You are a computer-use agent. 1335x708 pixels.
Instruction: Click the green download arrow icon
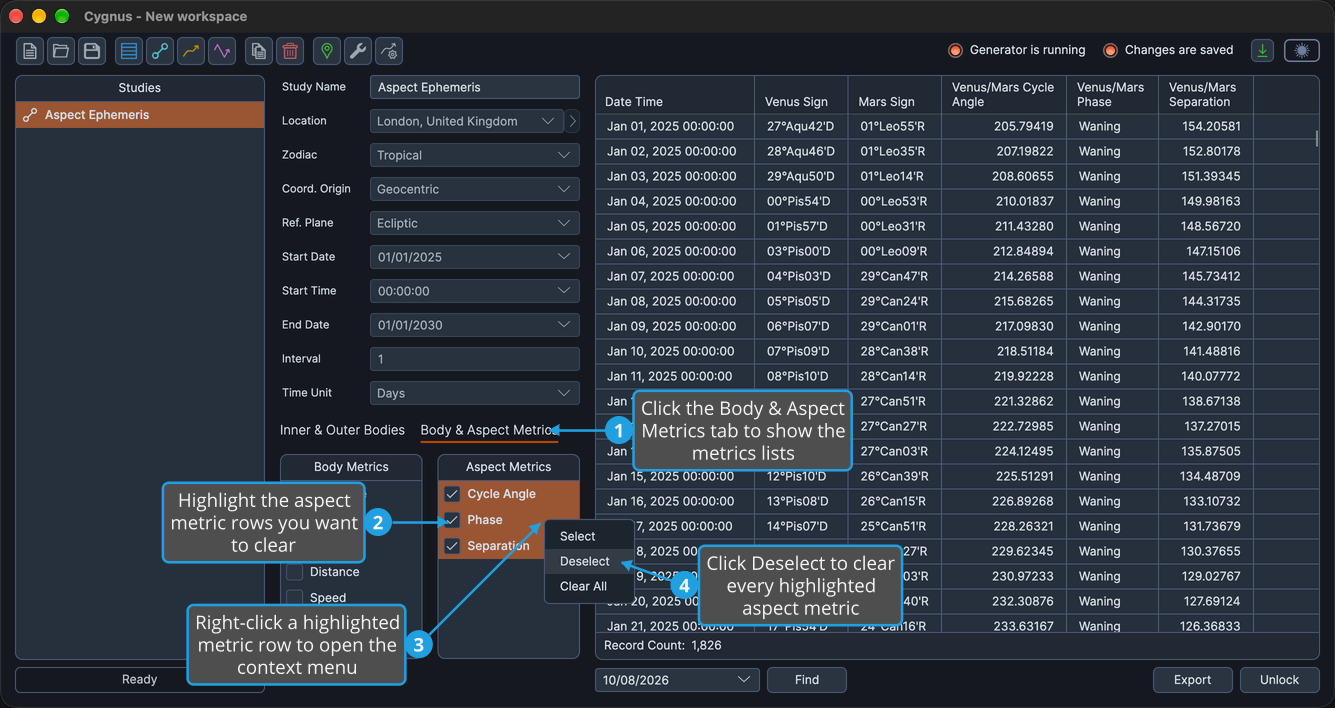(1263, 50)
